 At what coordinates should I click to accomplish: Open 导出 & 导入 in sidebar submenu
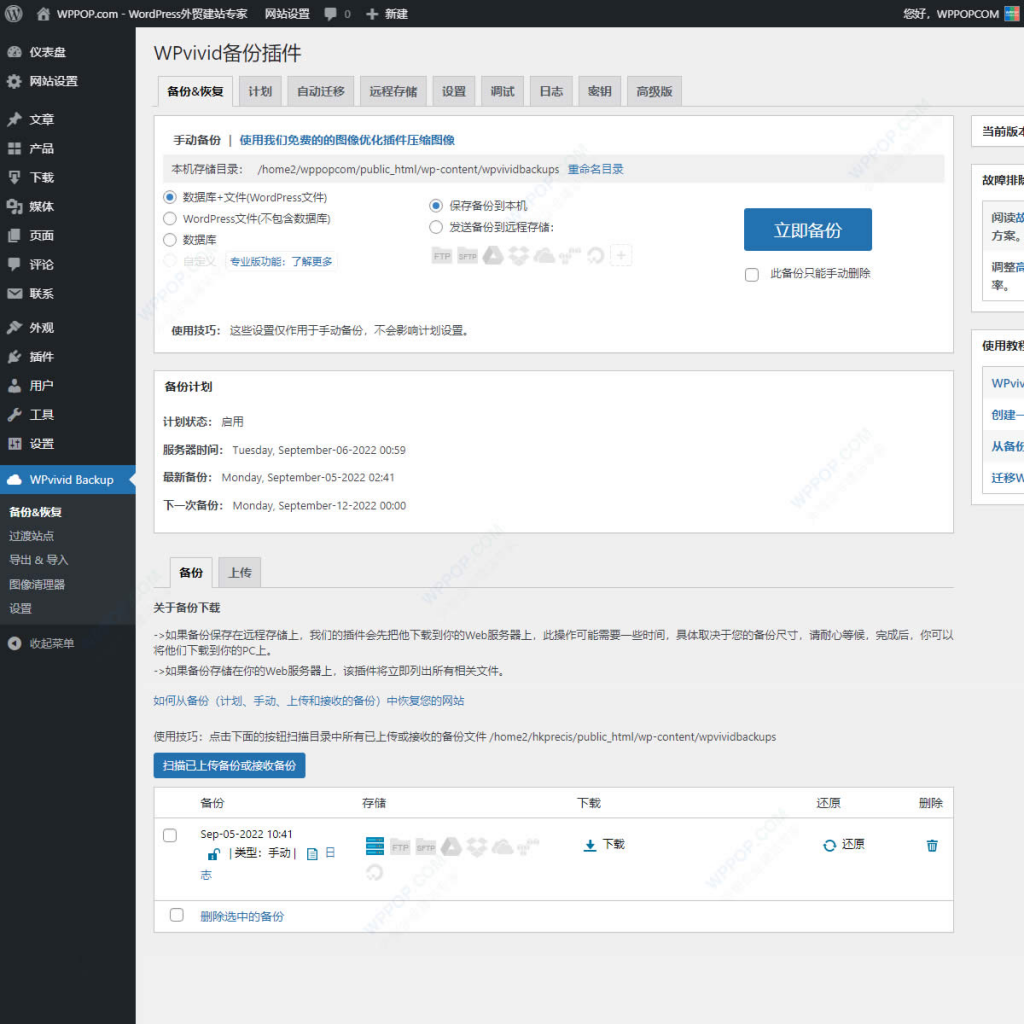(x=39, y=560)
